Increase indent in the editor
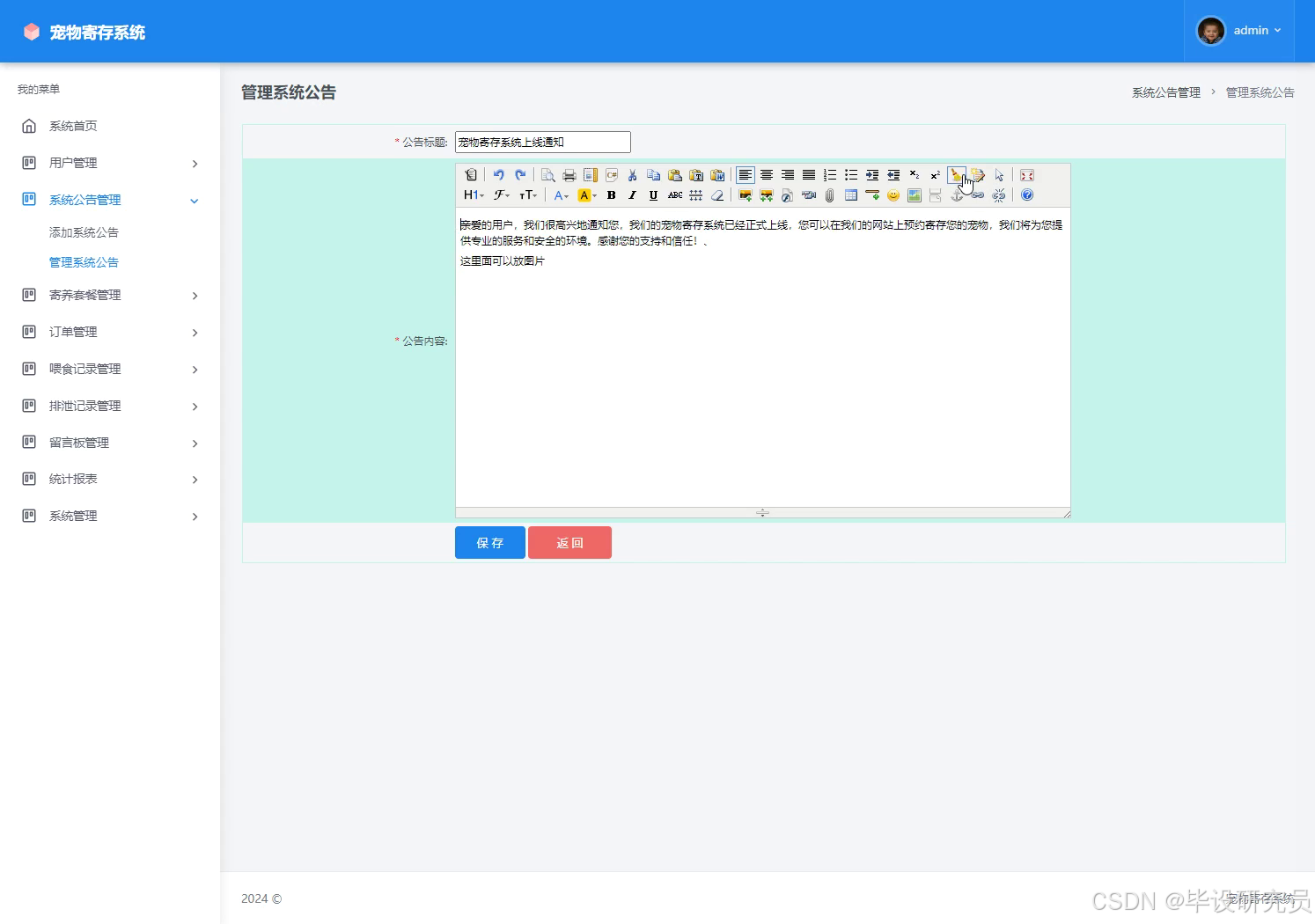The width and height of the screenshot is (1315, 924). tap(872, 175)
